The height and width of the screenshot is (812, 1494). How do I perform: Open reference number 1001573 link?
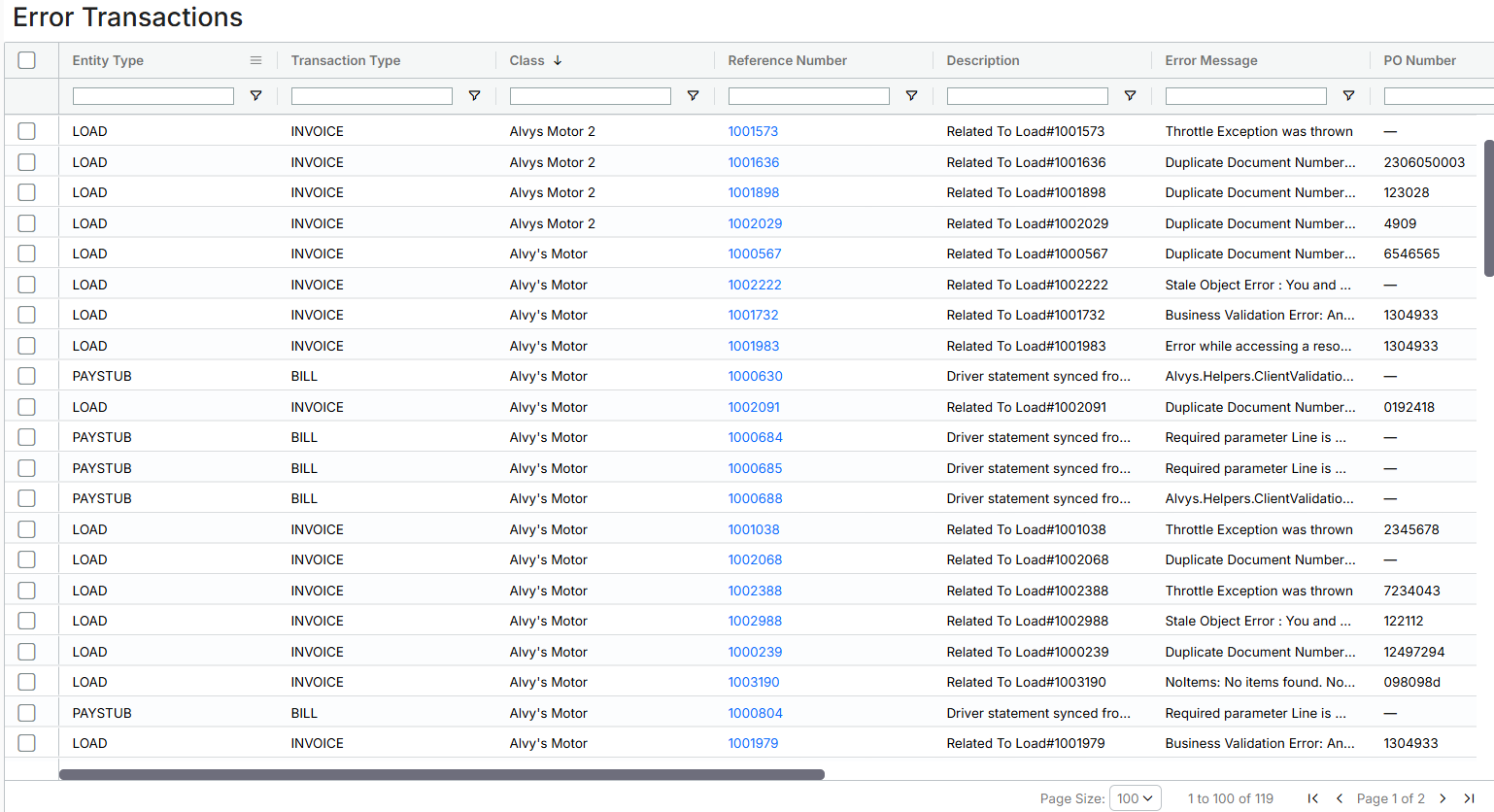coord(753,131)
